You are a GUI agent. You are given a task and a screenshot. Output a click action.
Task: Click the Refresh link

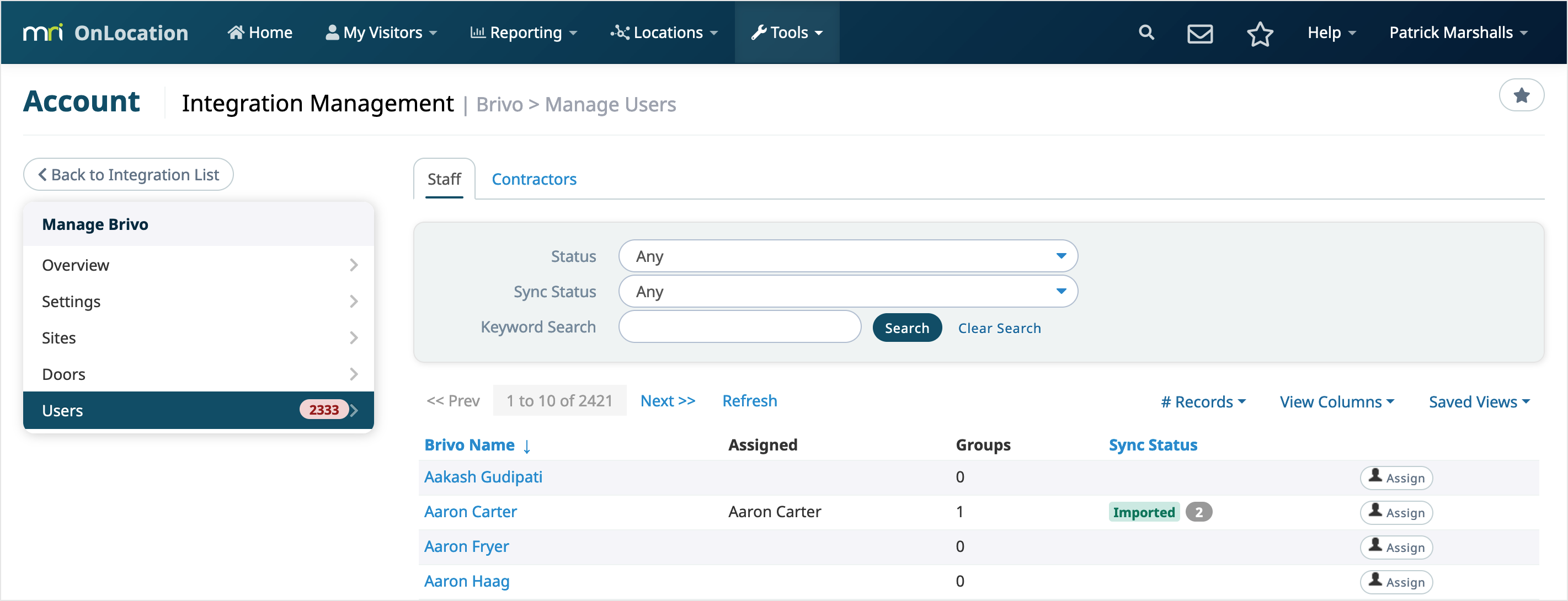point(749,400)
